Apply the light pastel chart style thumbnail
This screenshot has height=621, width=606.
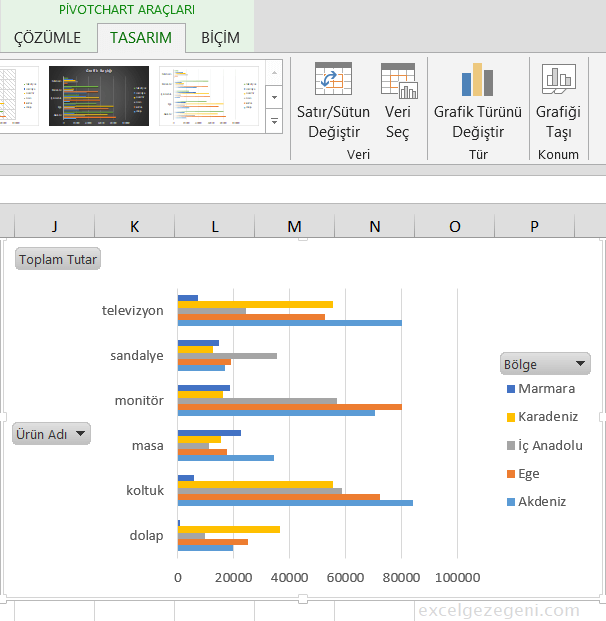[x=209, y=96]
